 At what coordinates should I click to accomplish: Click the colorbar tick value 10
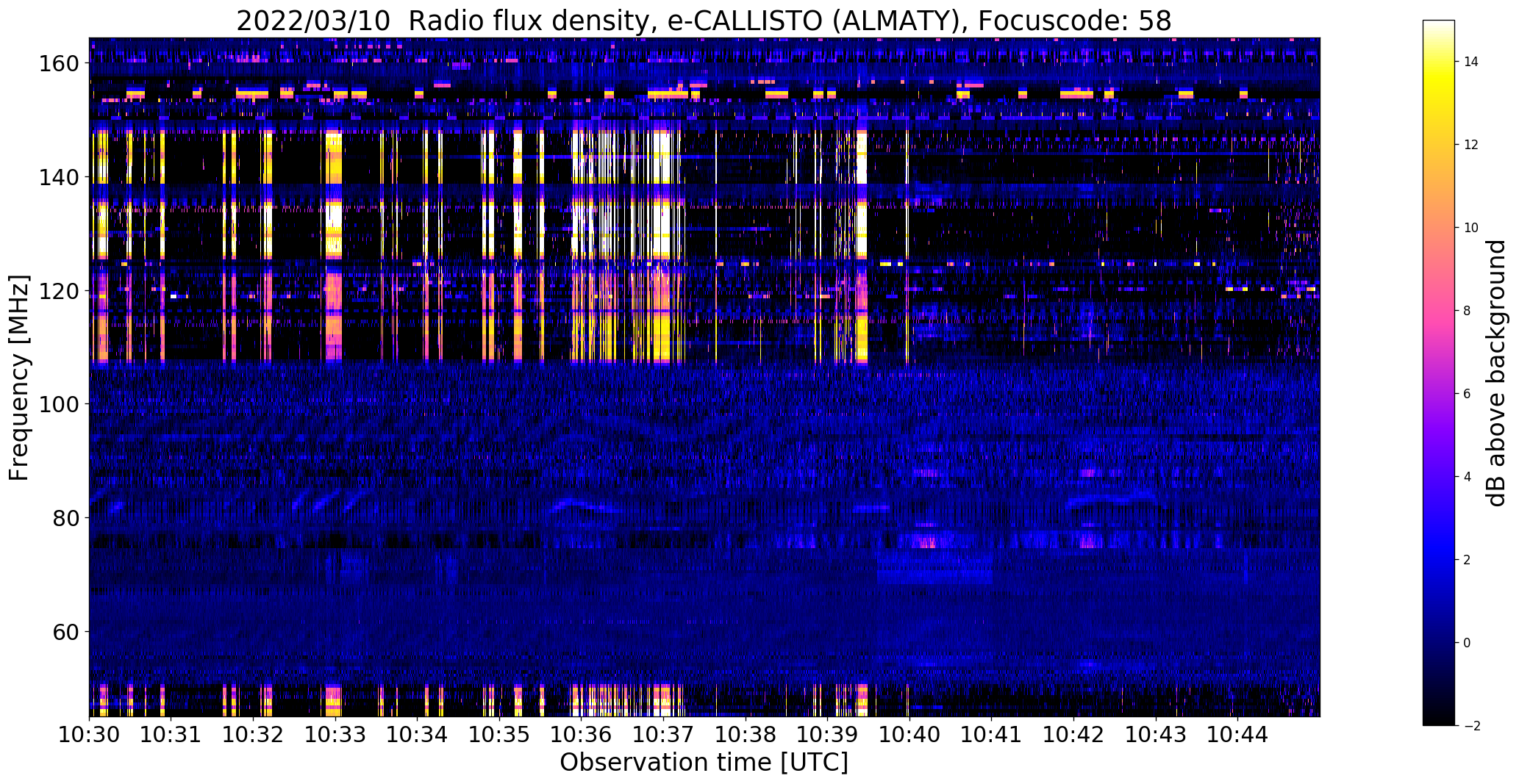tap(1471, 228)
